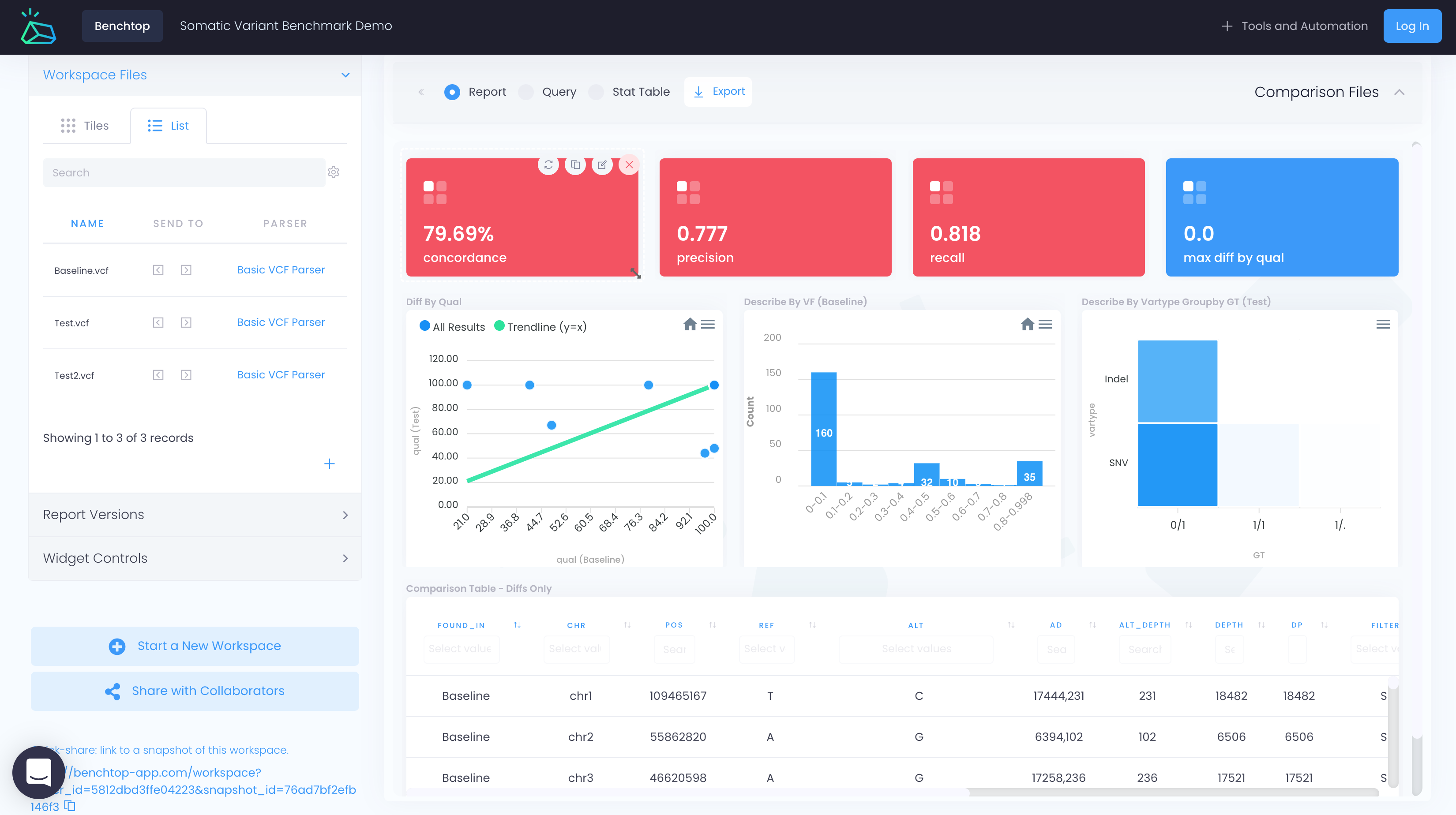Edit the concordance widget
The width and height of the screenshot is (1456, 815).
tap(603, 165)
